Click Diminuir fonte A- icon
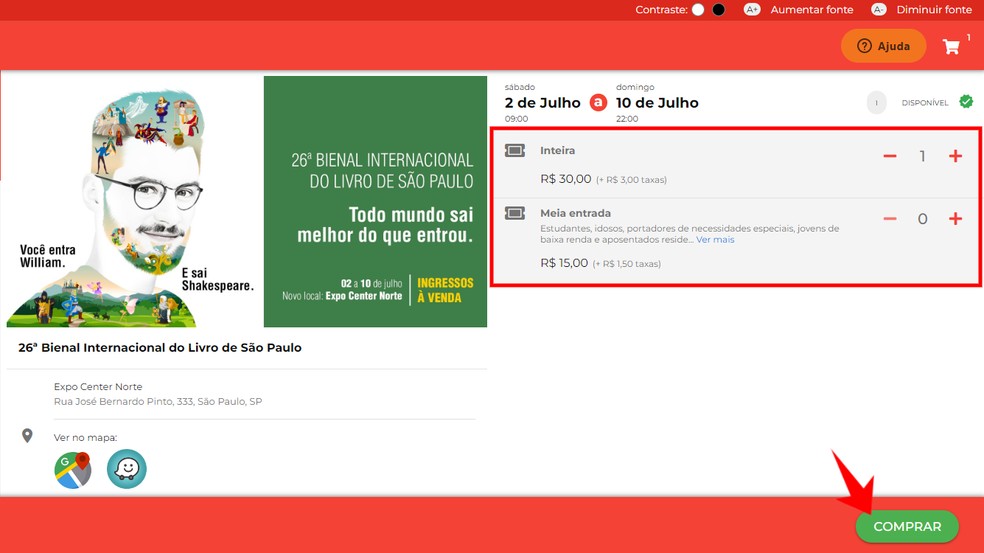 pyautogui.click(x=879, y=9)
